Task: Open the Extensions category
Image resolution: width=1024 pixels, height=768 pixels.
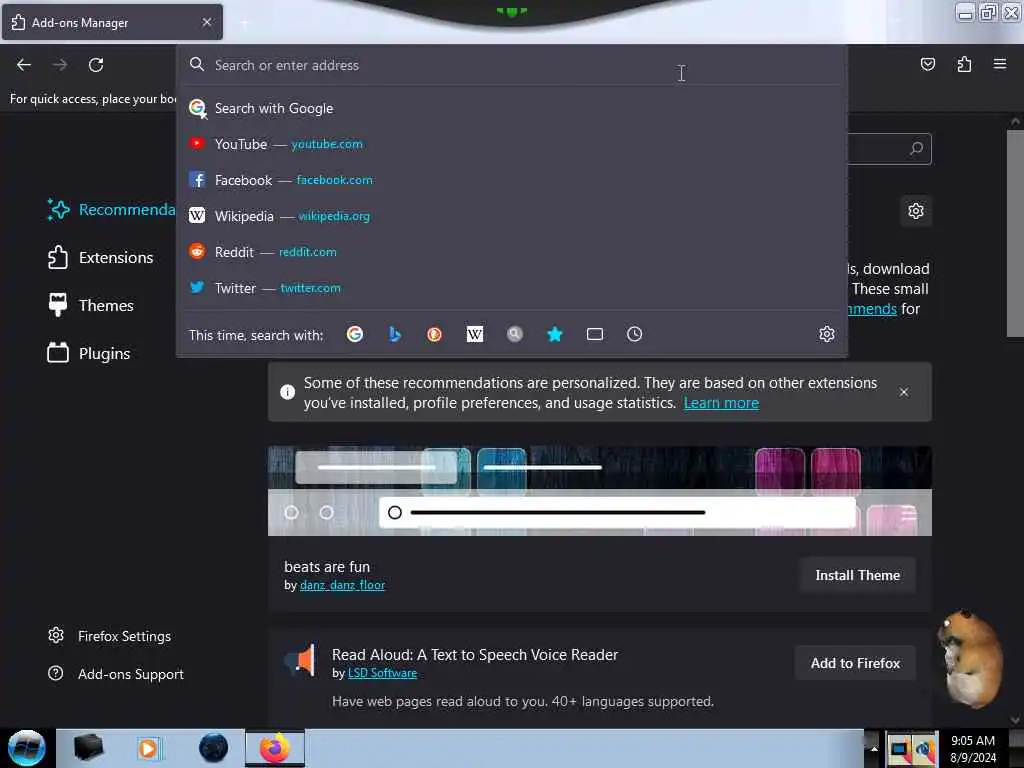Action: (101, 258)
